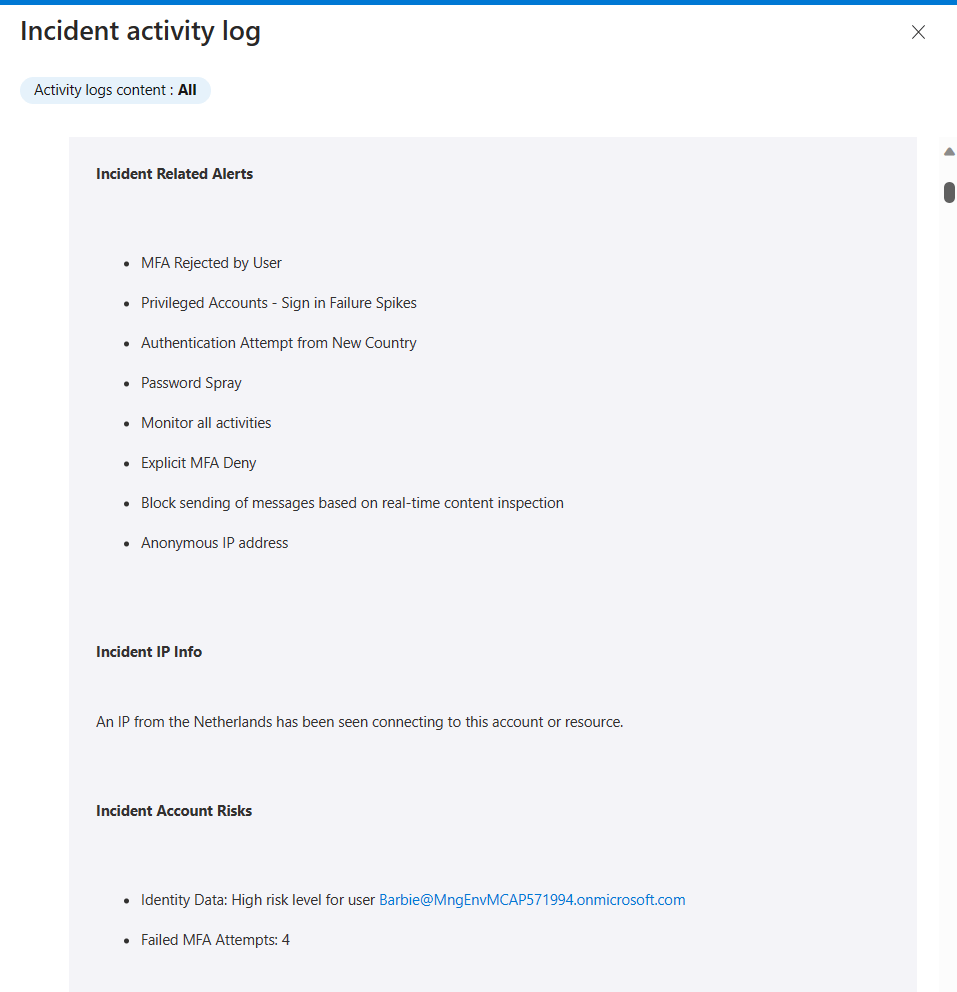Select Privileged Accounts Sign in Failure Spikes

click(278, 303)
